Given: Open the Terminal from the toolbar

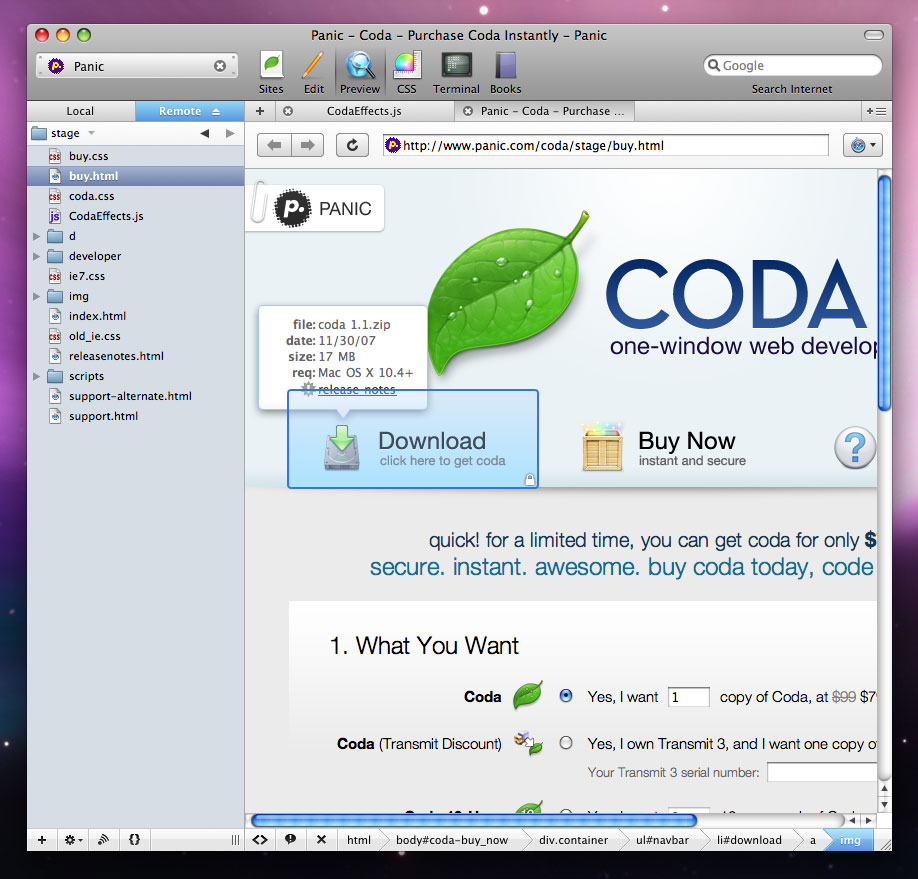Looking at the screenshot, I should pos(455,65).
